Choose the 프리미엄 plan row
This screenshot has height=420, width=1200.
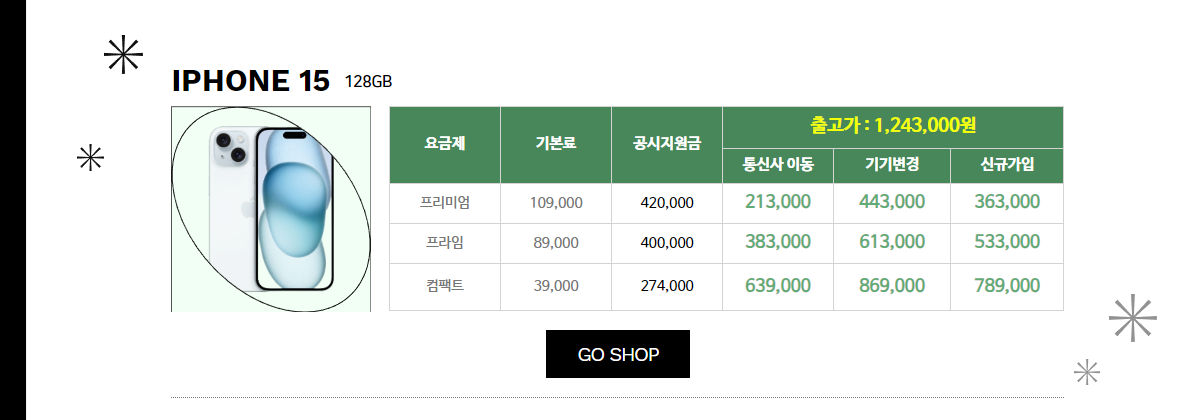tap(727, 203)
